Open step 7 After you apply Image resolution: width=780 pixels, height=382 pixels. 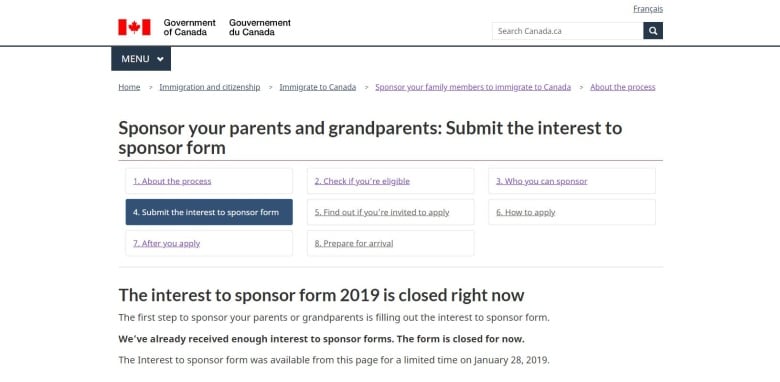(x=209, y=243)
